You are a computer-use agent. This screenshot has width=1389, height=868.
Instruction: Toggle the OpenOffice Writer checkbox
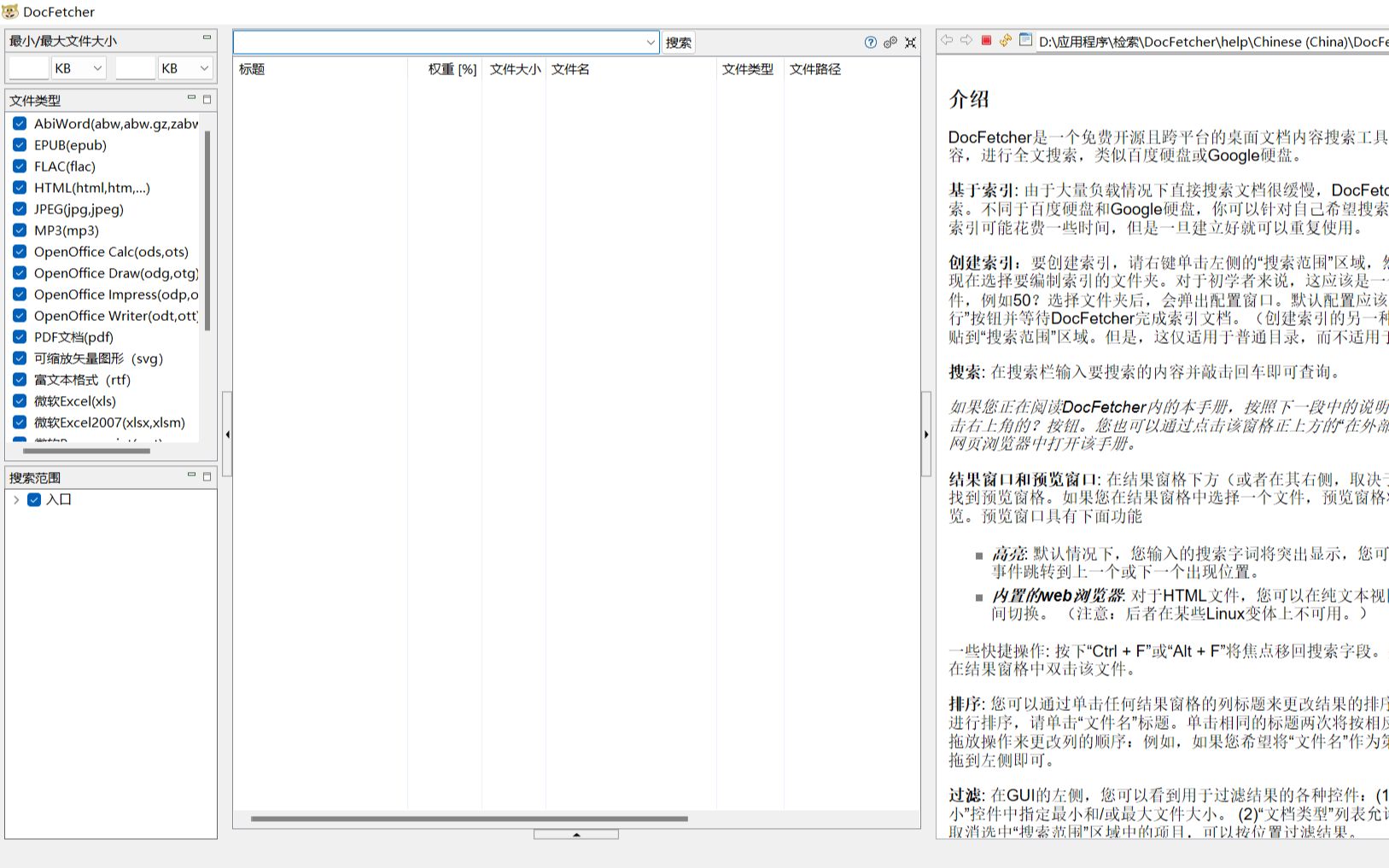(x=20, y=316)
